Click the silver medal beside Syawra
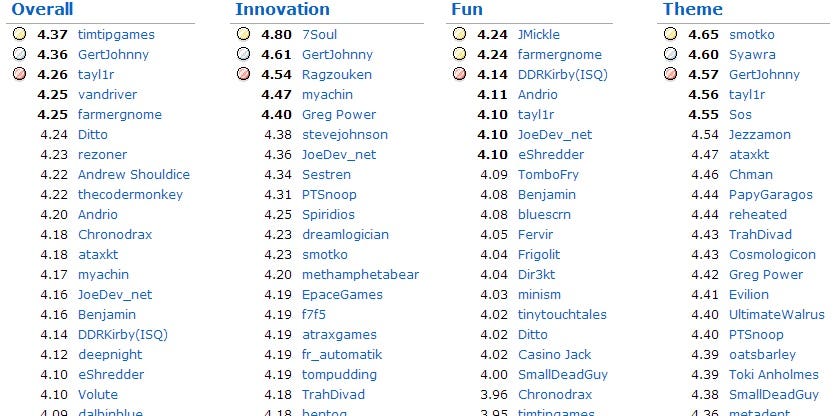This screenshot has width=839, height=416. pyautogui.click(x=670, y=54)
